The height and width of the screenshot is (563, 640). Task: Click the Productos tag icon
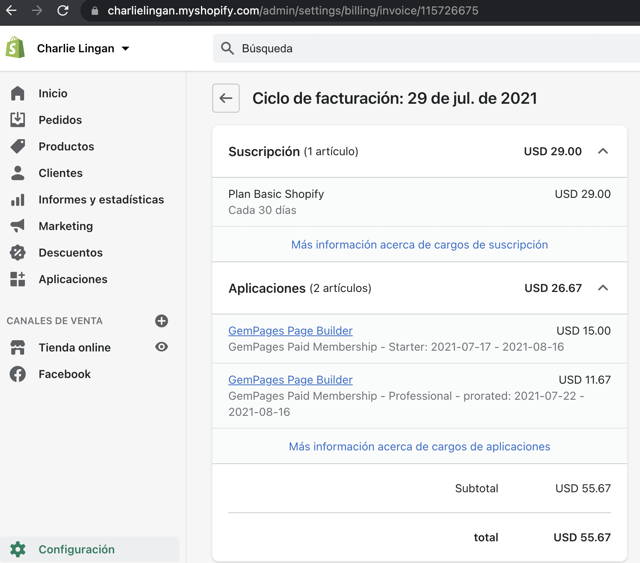click(18, 146)
